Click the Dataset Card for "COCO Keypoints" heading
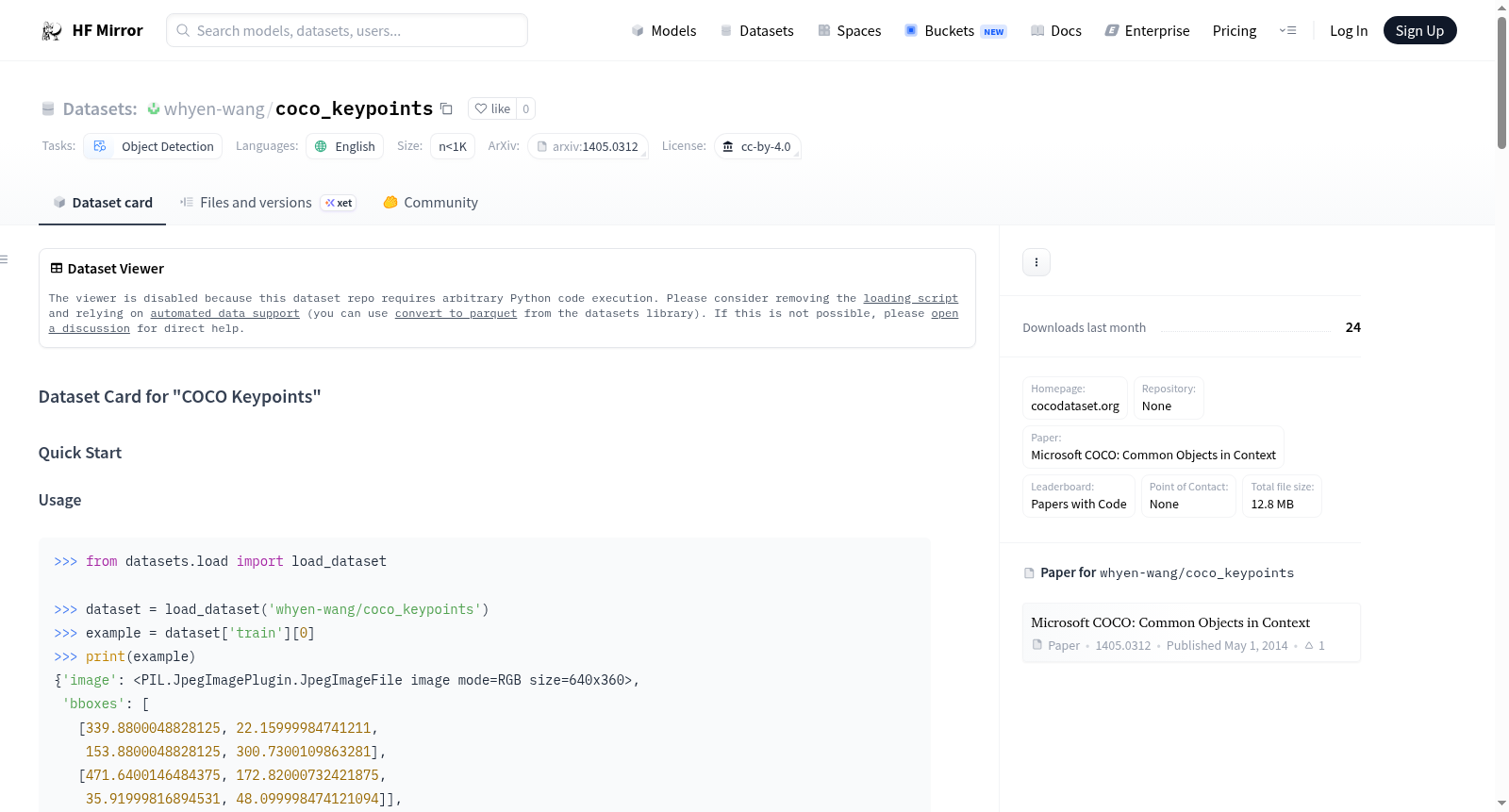The width and height of the screenshot is (1509, 812). point(180,397)
